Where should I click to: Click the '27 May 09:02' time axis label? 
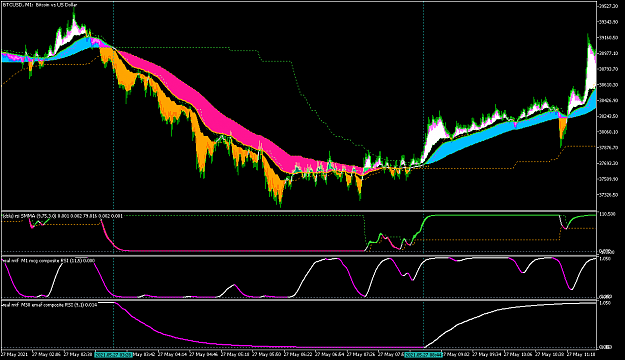pos(457,354)
